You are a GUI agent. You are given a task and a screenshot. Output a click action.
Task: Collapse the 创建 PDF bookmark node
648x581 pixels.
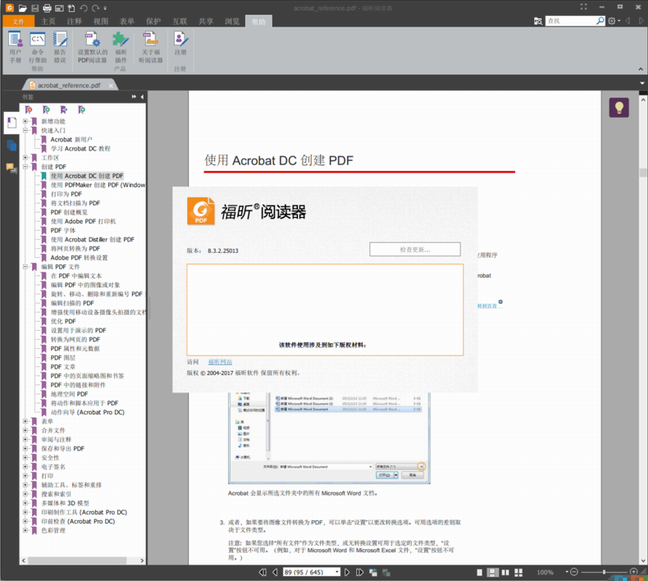click(x=26, y=166)
